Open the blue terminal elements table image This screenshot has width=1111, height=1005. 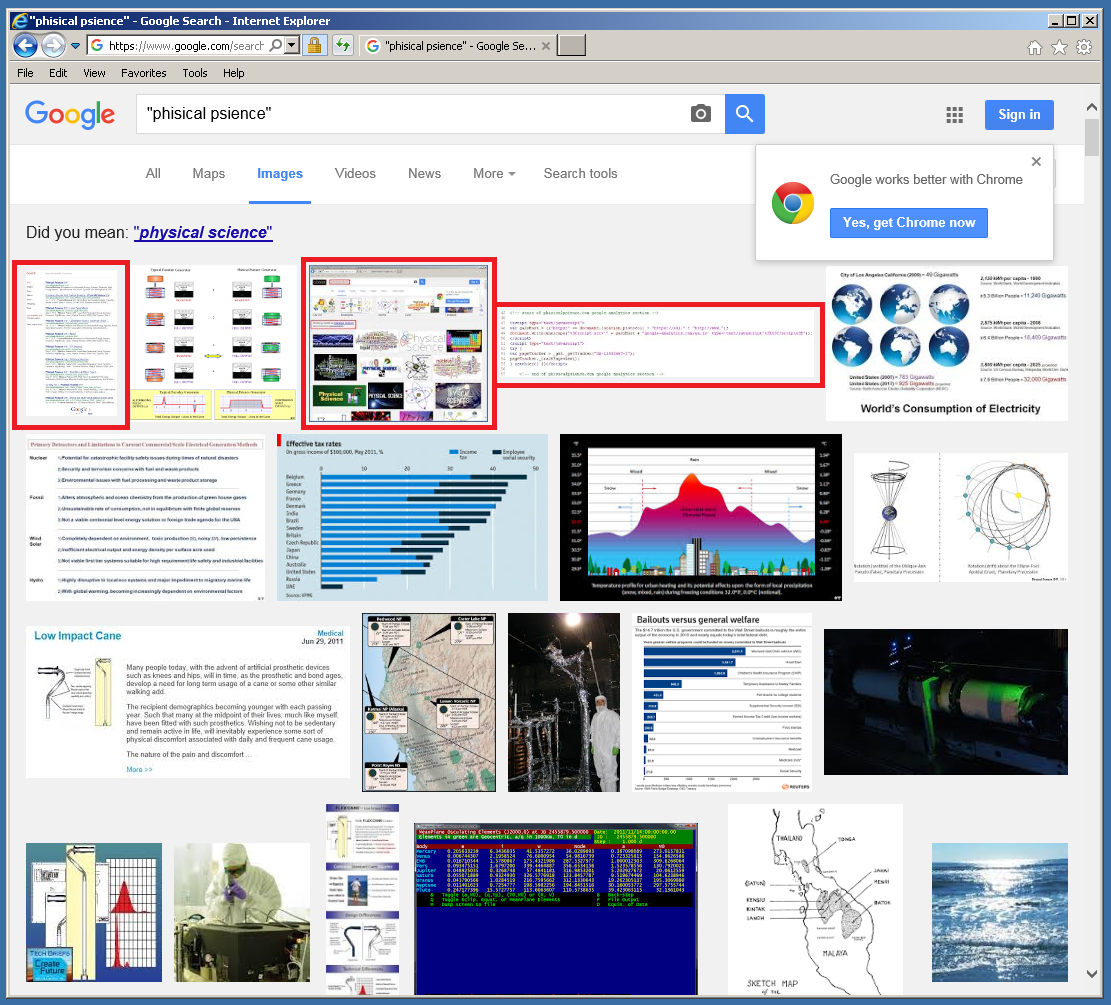tap(556, 908)
